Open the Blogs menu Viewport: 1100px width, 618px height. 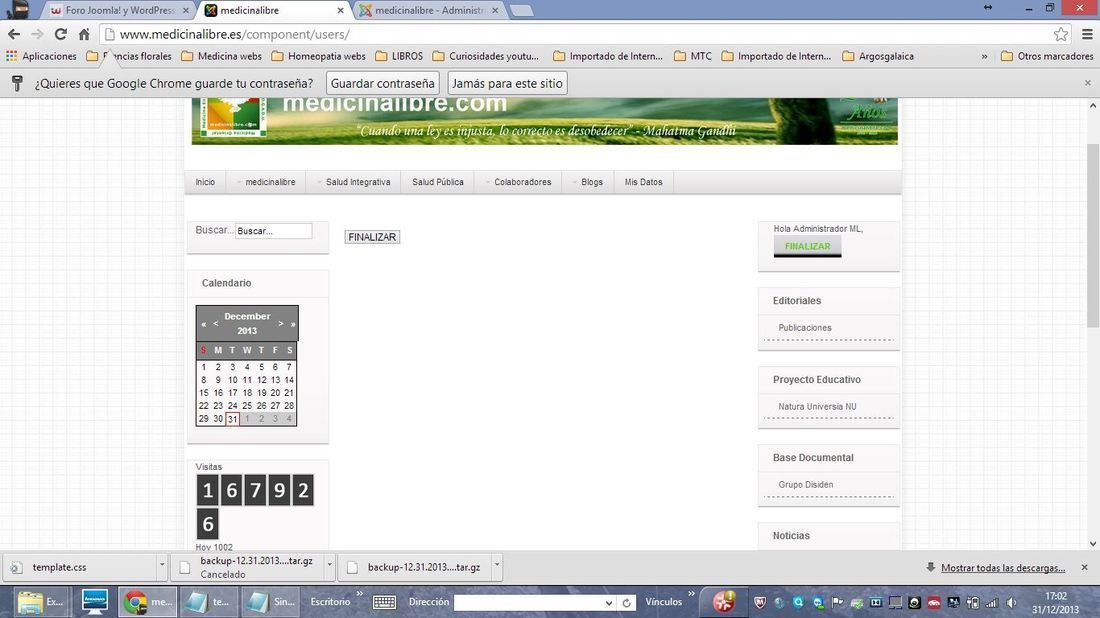587,182
